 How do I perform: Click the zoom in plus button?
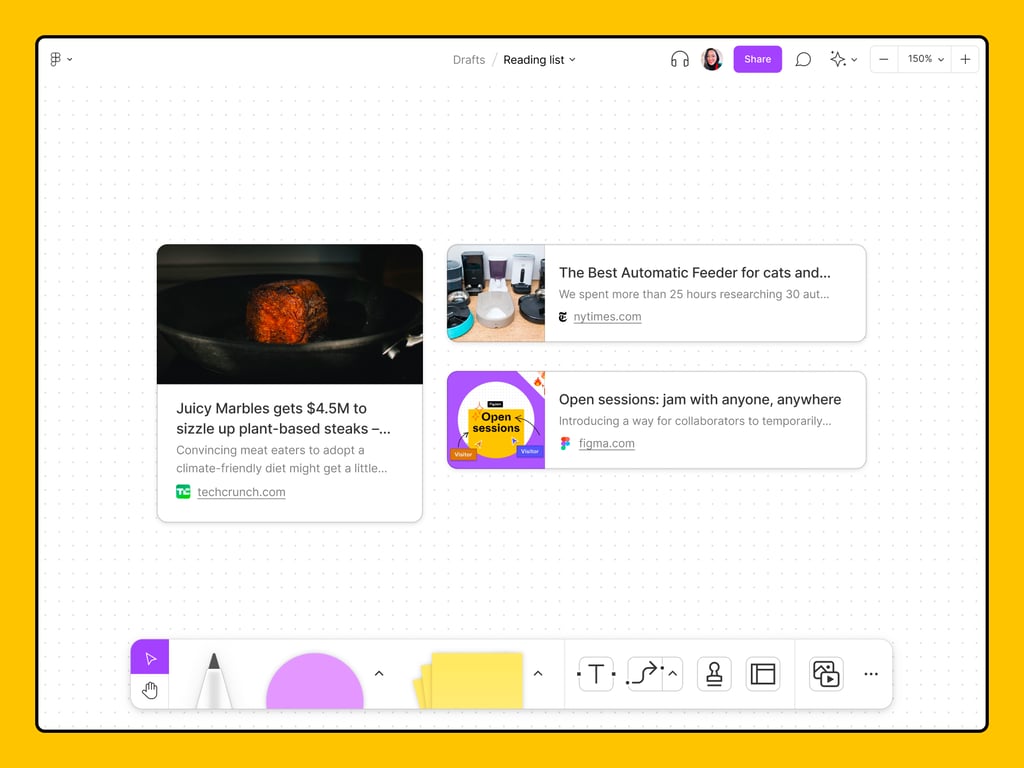click(965, 60)
